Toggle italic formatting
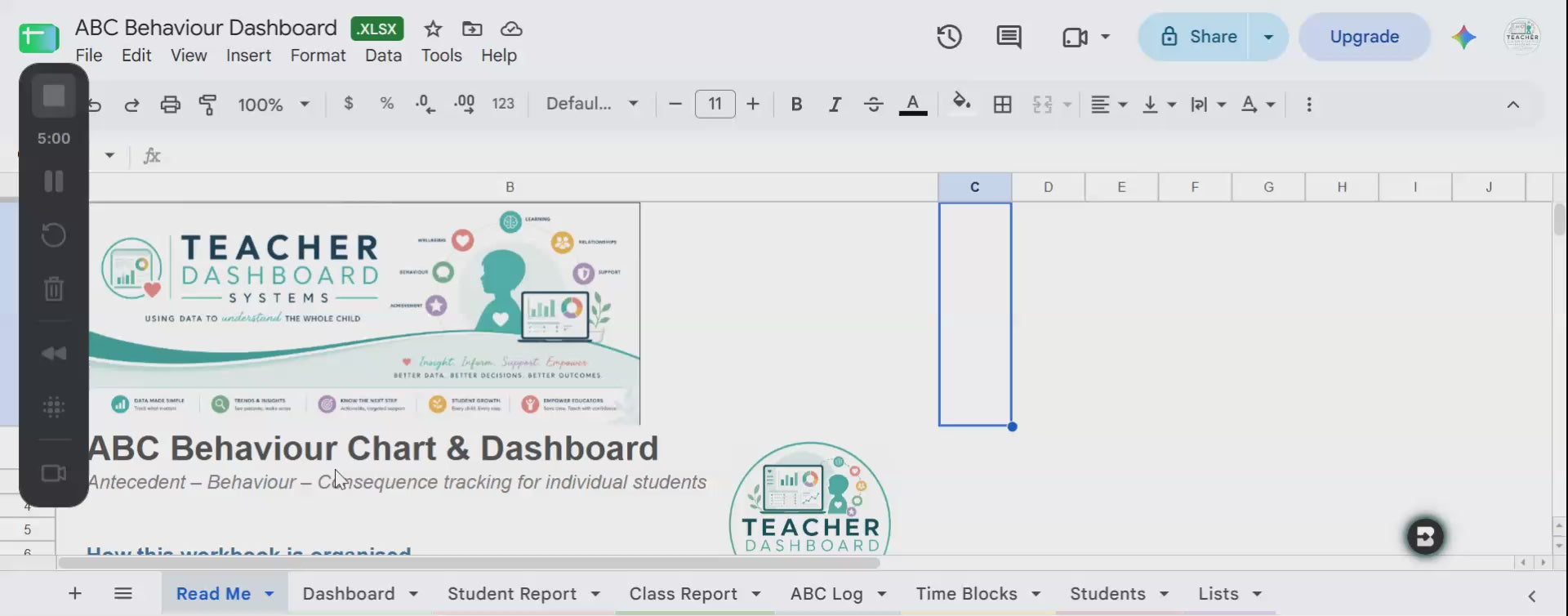This screenshot has height=616, width=1568. (835, 105)
